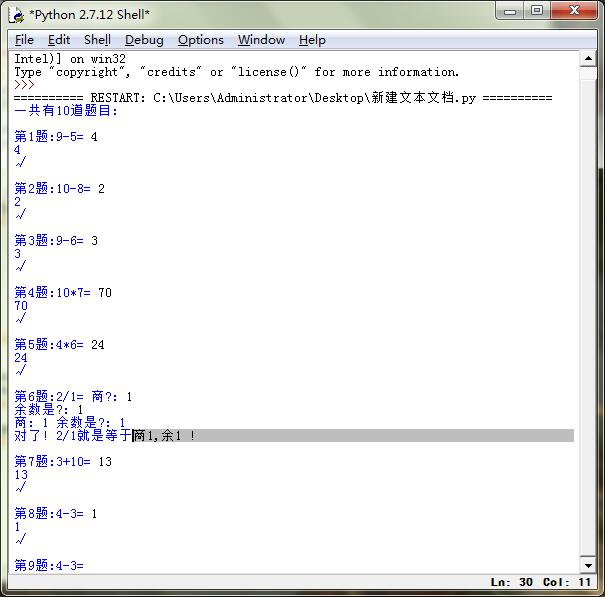The width and height of the screenshot is (605, 597).
Task: Open the Shell menu
Action: [x=97, y=40]
